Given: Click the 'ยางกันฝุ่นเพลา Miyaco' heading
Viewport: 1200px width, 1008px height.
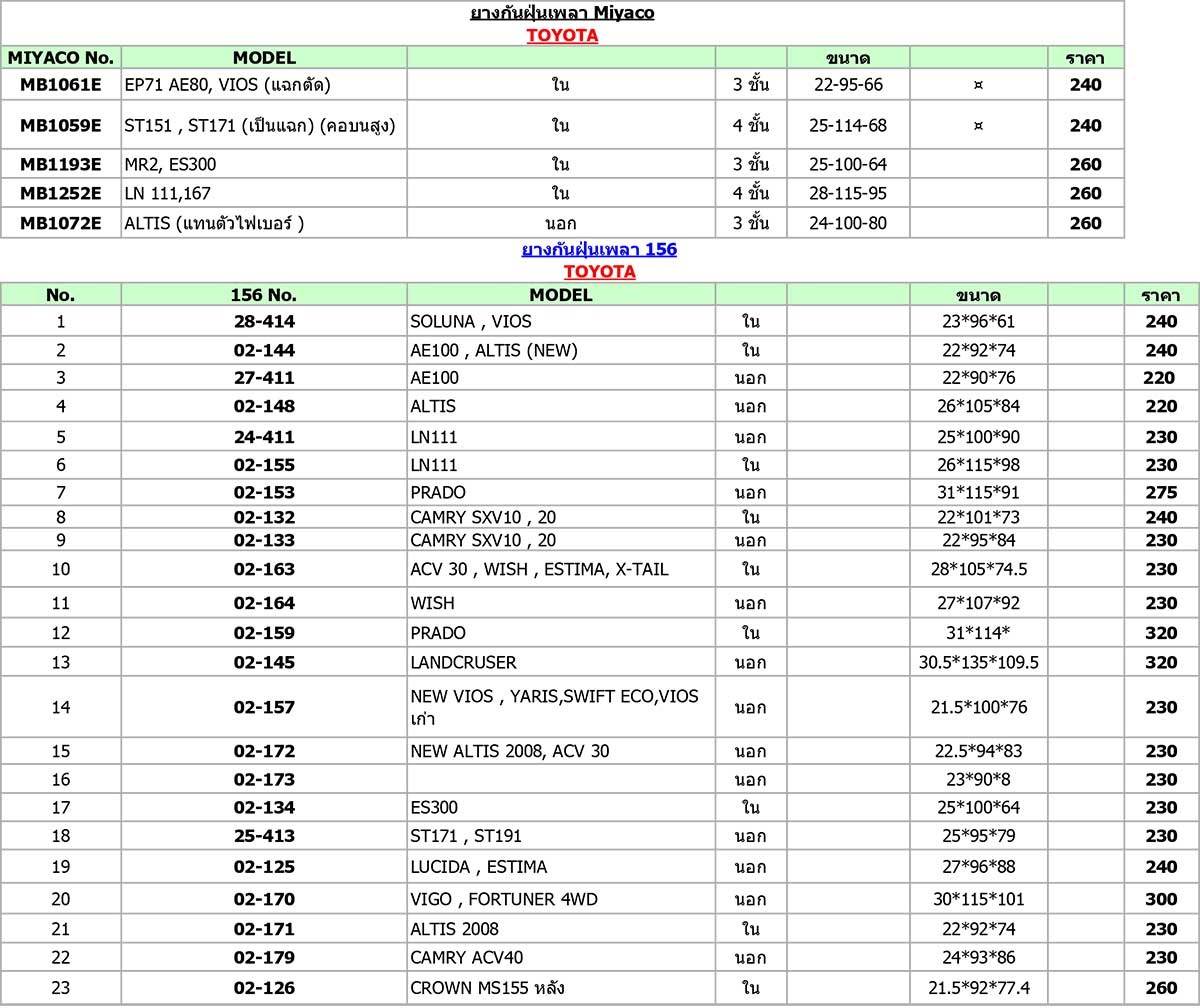Looking at the screenshot, I should [x=562, y=14].
